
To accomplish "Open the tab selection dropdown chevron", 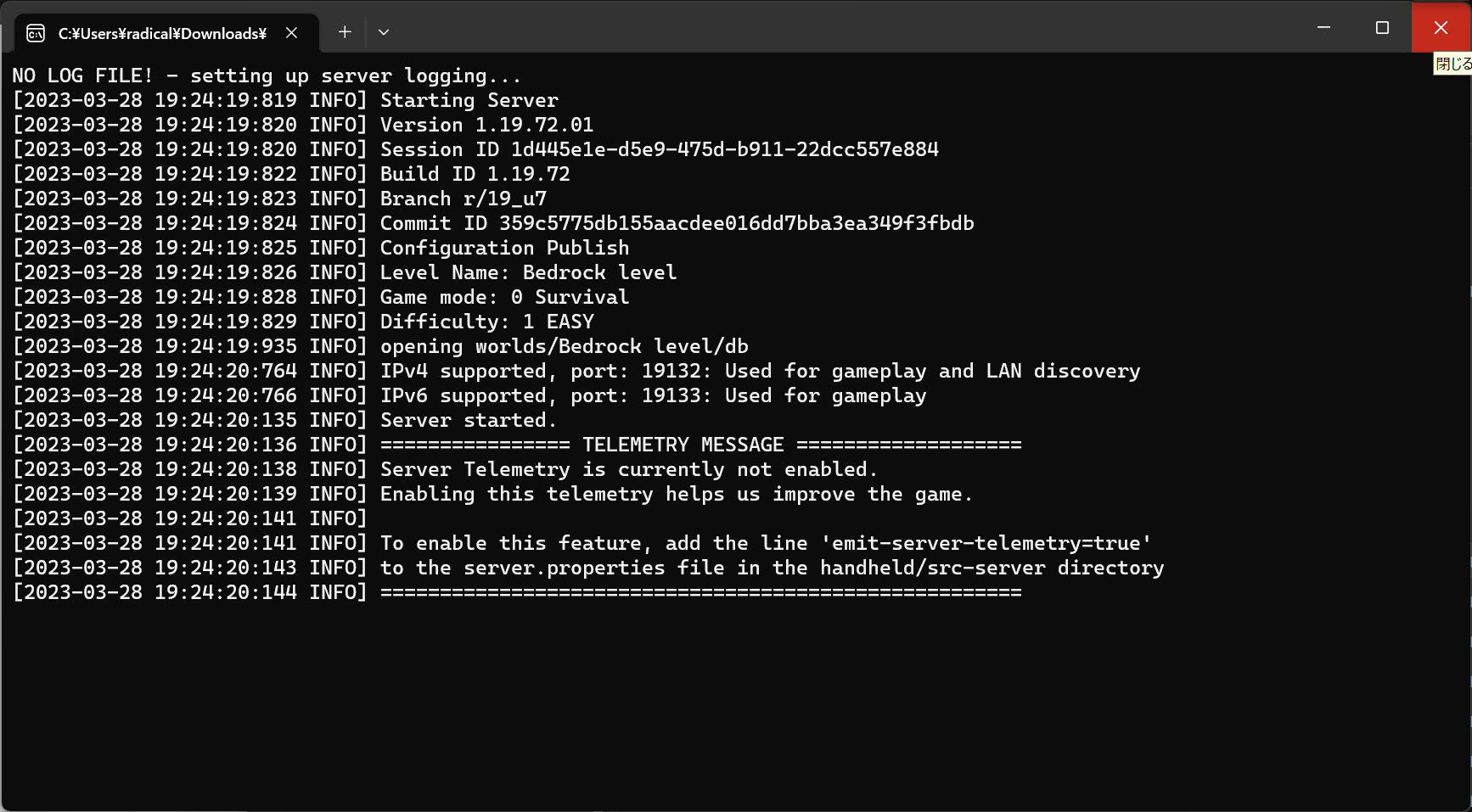I will pyautogui.click(x=384, y=31).
